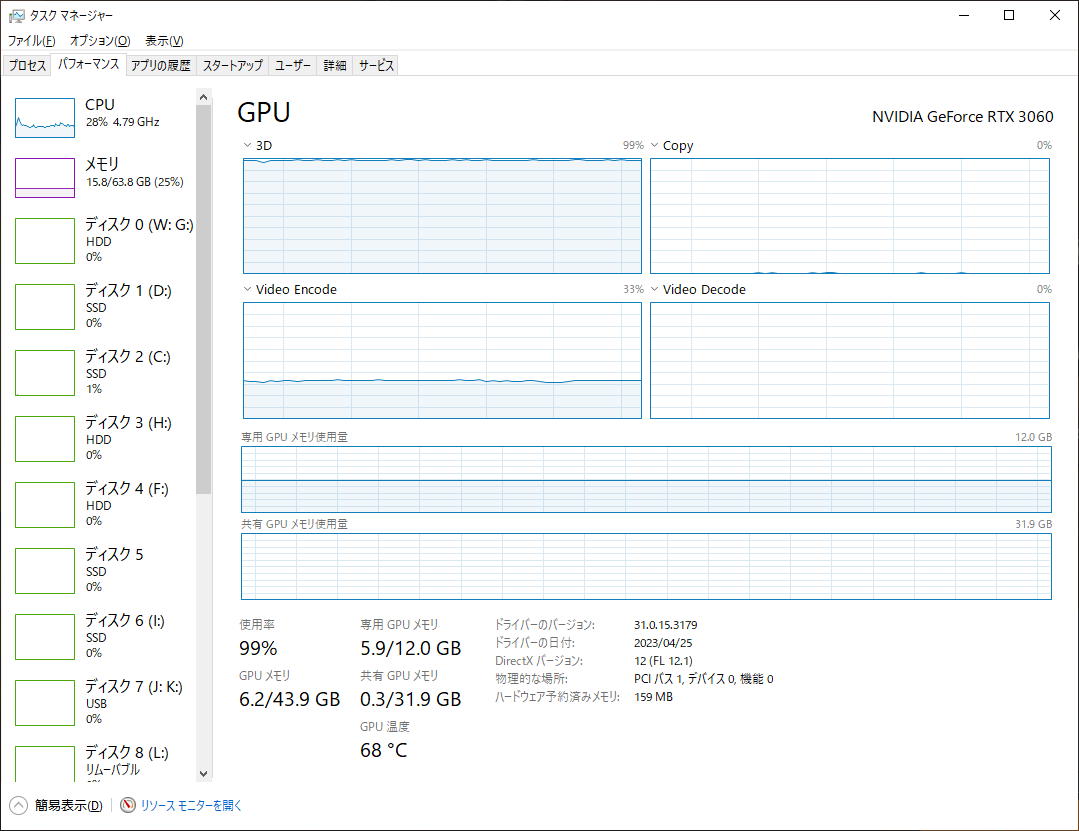Open the Video Encode engine dropdown

(x=247, y=290)
